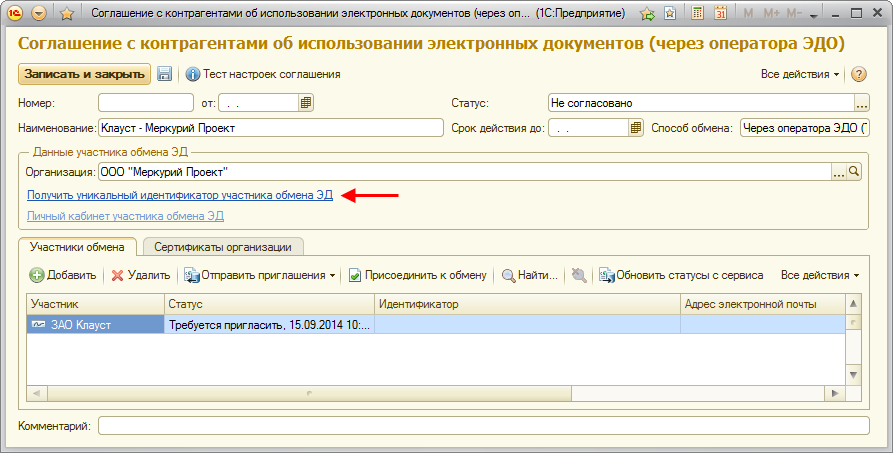Viewport: 893px width, 453px height.
Task: Click Адрес электронной почты column header
Action: coord(763,304)
